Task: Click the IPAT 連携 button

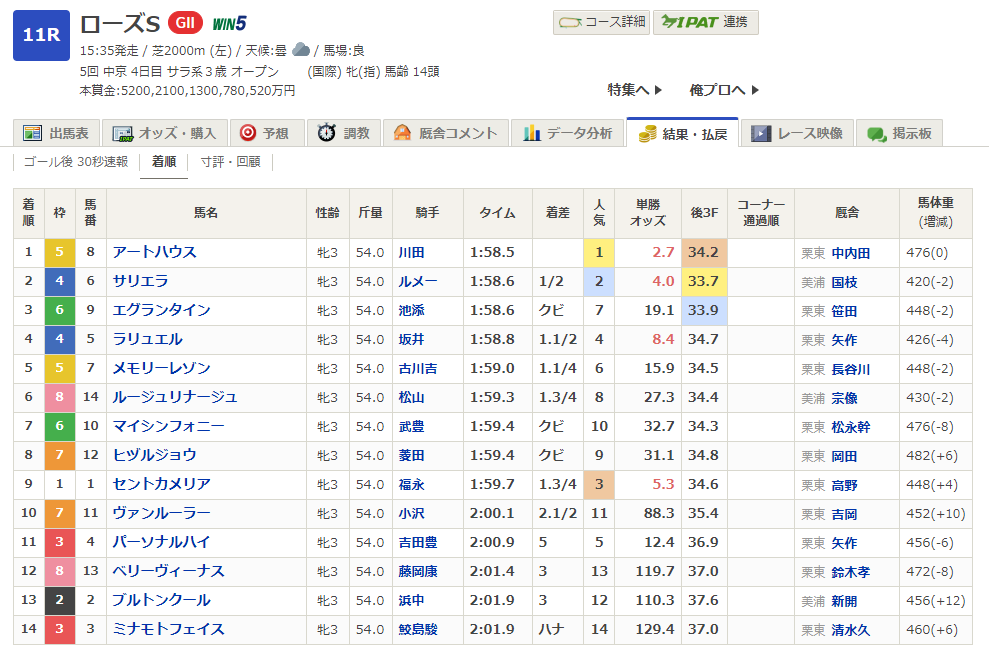Action: (x=705, y=22)
